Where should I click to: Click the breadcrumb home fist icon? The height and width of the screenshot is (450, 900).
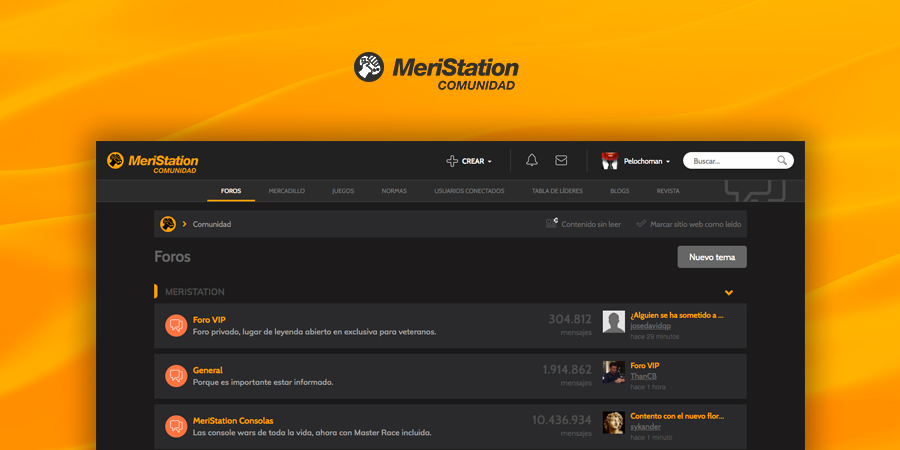click(168, 224)
